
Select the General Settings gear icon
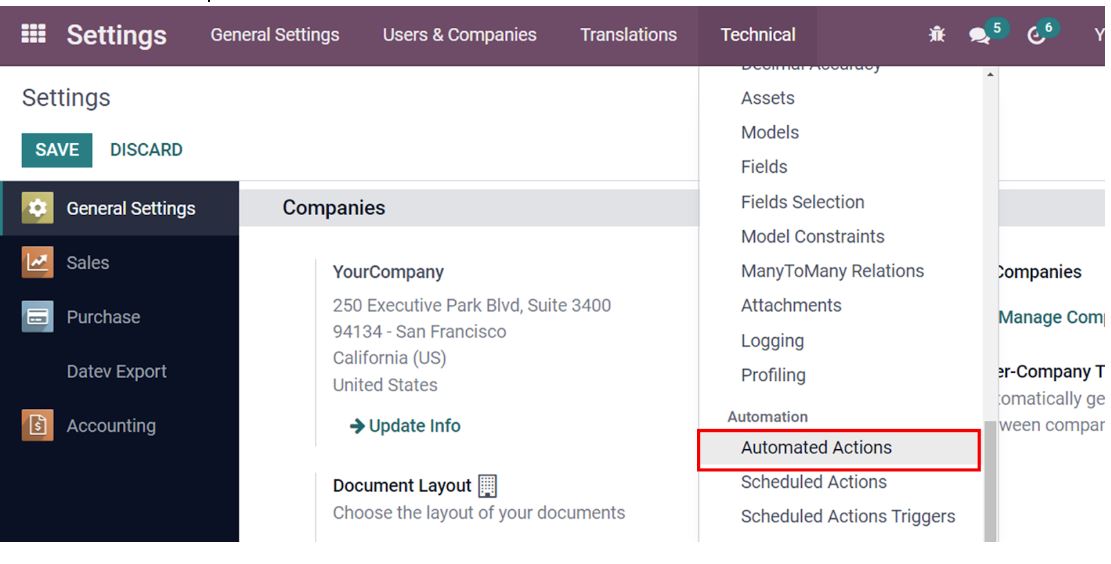[x=38, y=208]
